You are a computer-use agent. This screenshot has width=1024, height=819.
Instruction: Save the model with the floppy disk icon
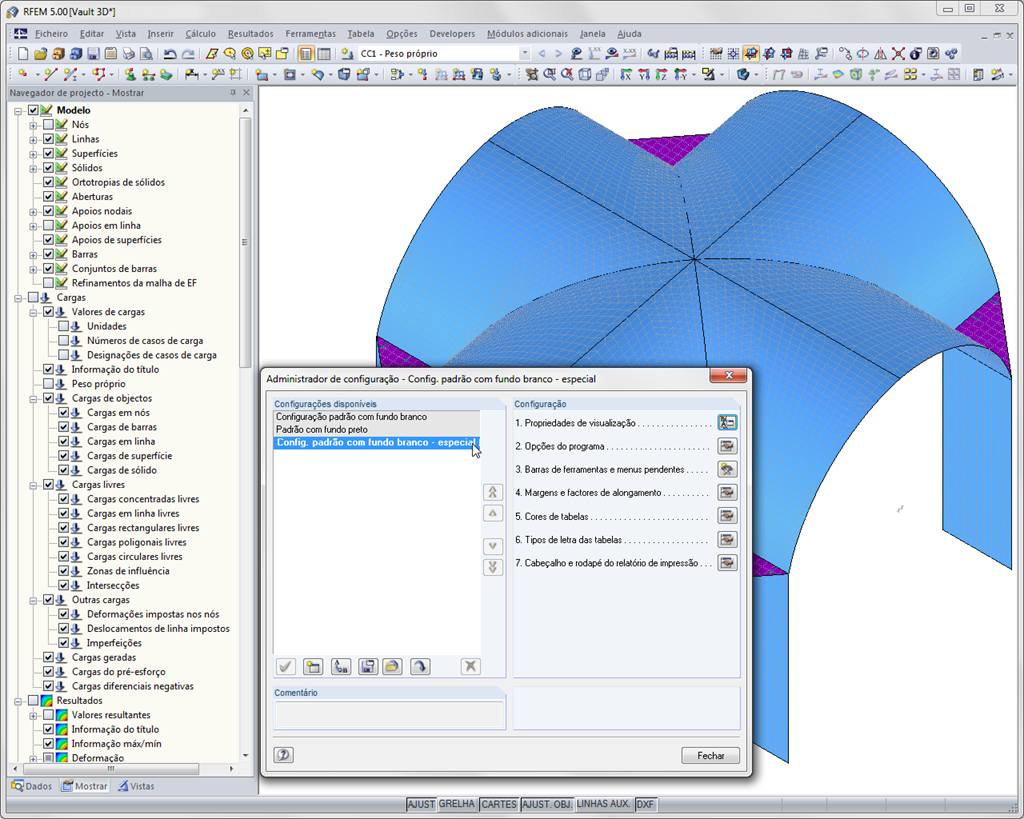click(93, 54)
